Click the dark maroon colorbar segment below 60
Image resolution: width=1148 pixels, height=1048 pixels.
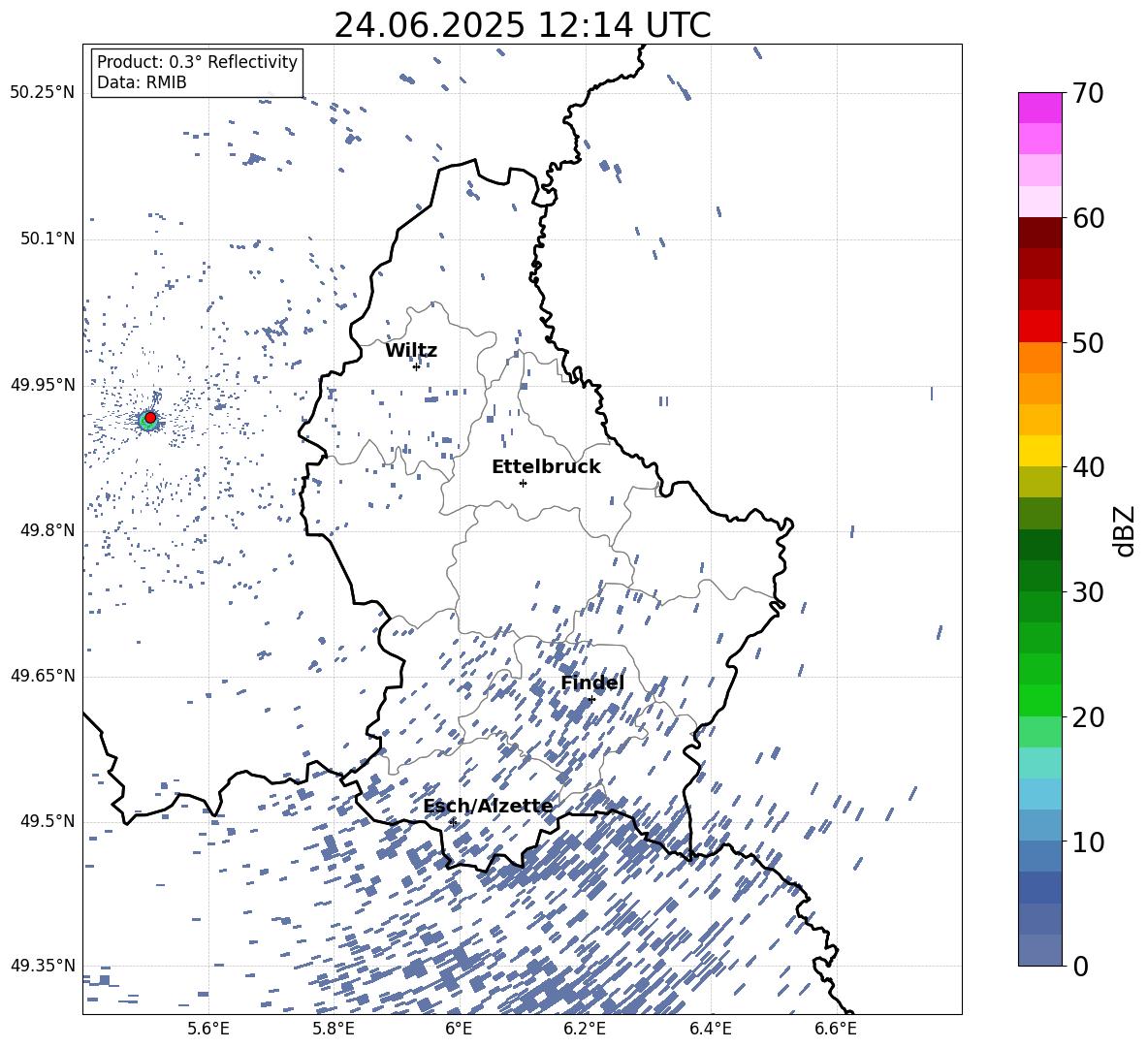(1039, 233)
